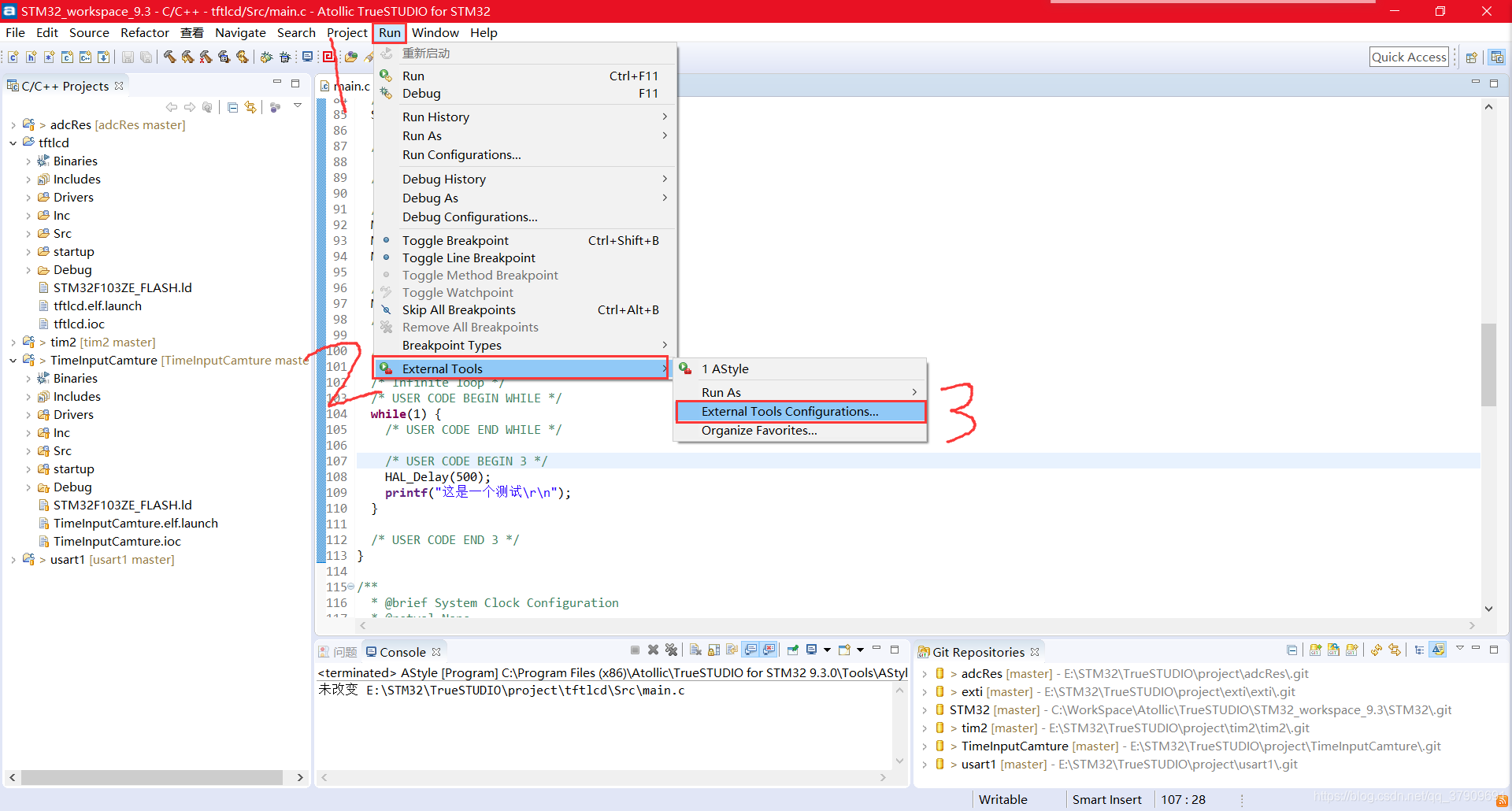
Task: Open the perspective icon beside Quick Access
Action: (1471, 57)
